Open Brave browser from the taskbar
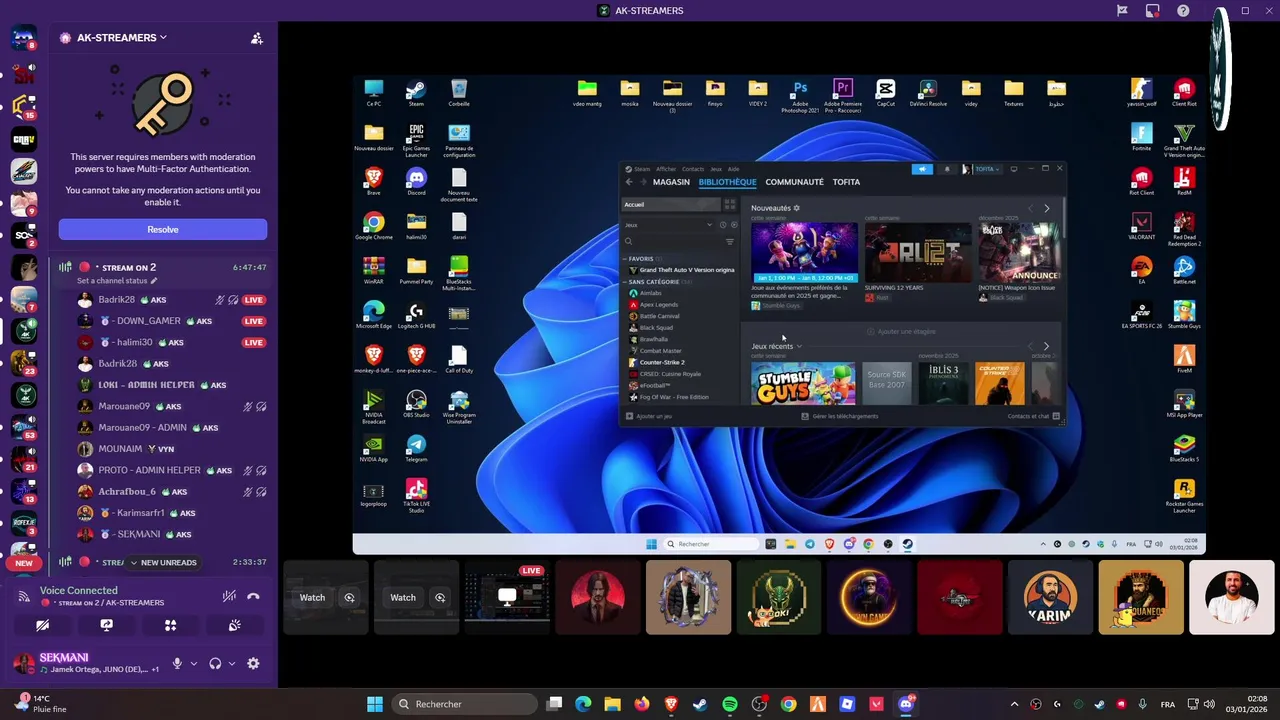Viewport: 1280px width, 720px height. (x=671, y=704)
